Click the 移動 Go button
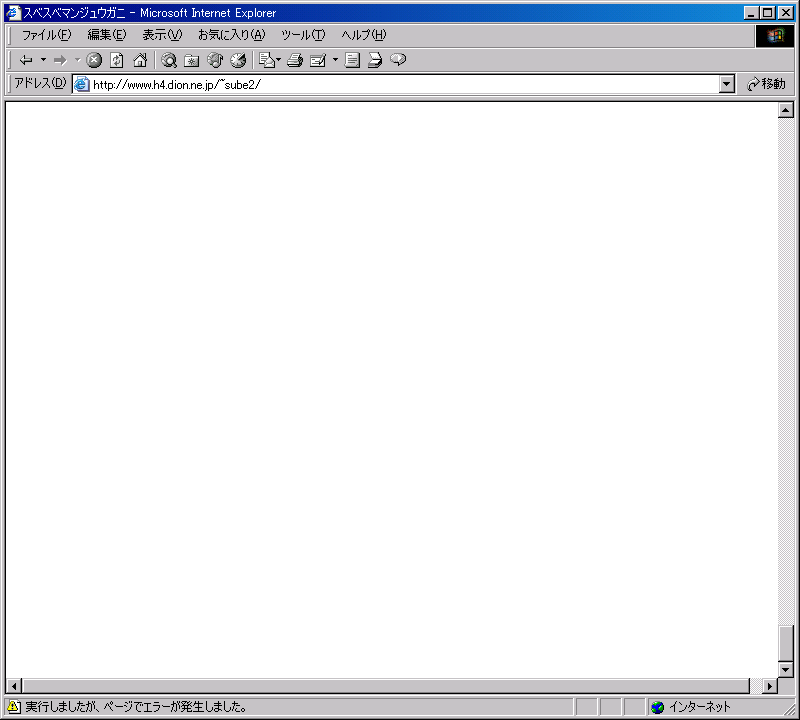 point(766,84)
